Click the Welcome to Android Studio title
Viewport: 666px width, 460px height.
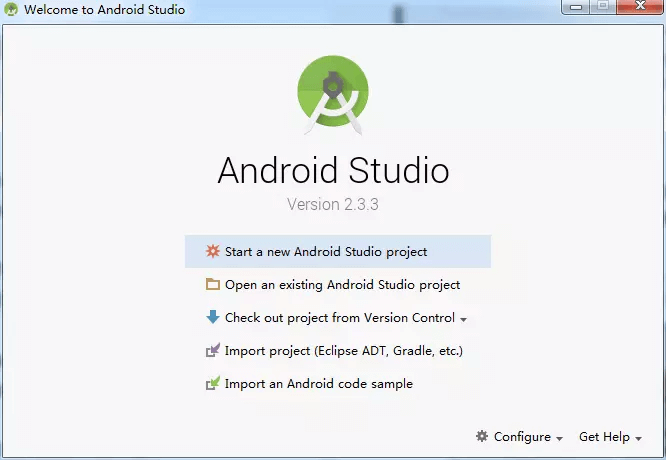pyautogui.click(x=104, y=9)
